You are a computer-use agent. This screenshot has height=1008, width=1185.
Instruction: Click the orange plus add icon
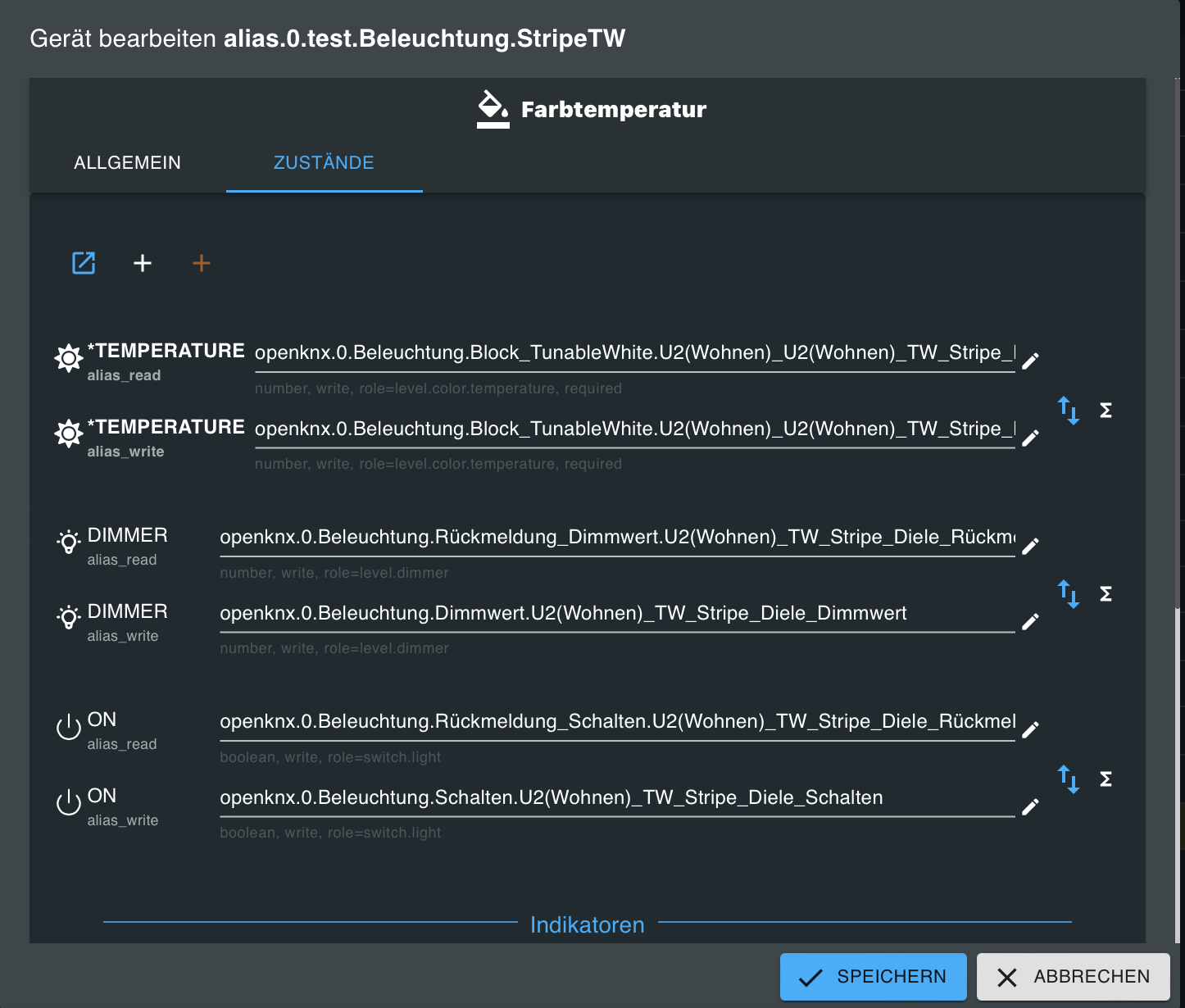(202, 263)
